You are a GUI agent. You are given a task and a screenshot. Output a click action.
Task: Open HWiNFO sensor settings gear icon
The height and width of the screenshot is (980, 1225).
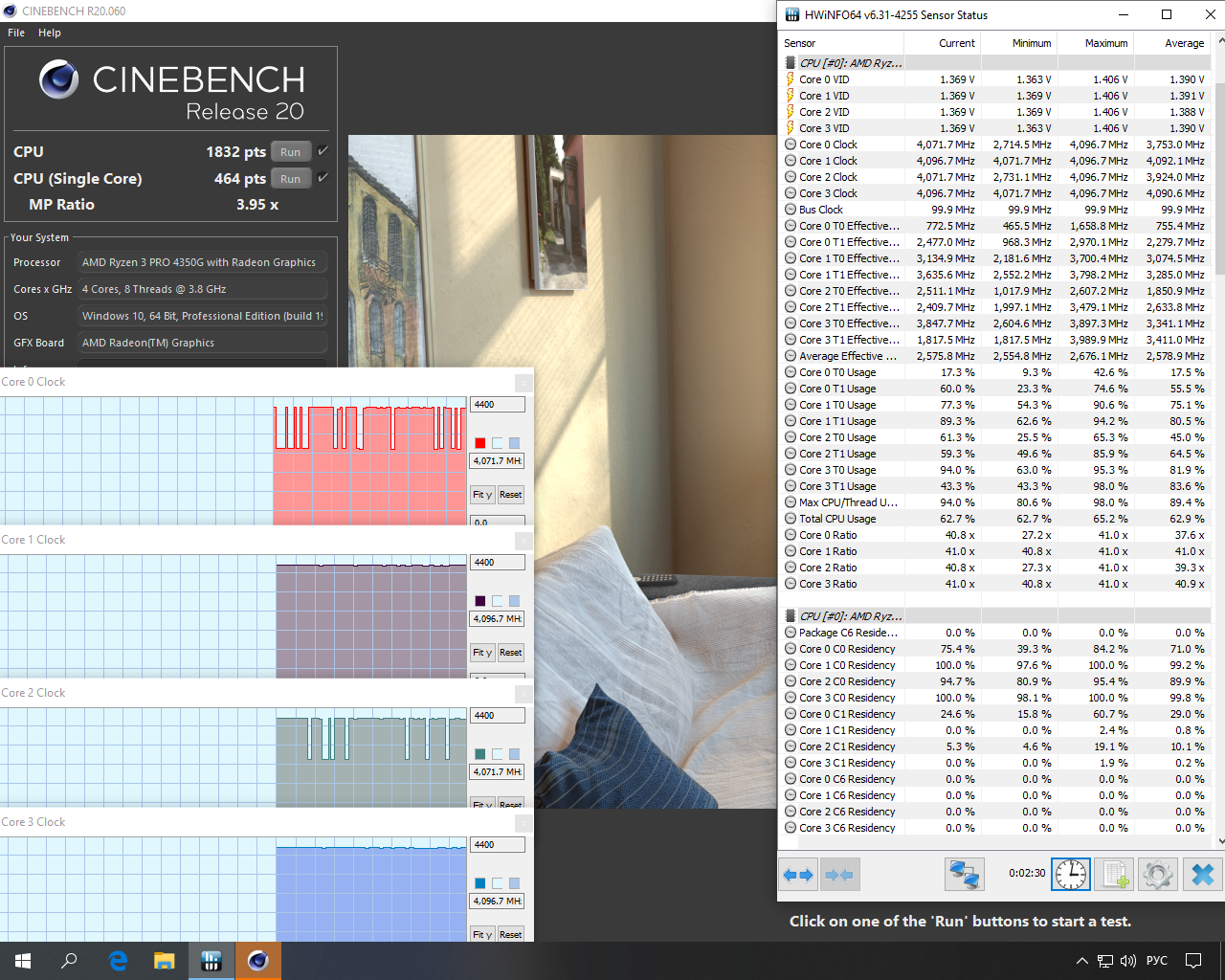(x=1157, y=874)
